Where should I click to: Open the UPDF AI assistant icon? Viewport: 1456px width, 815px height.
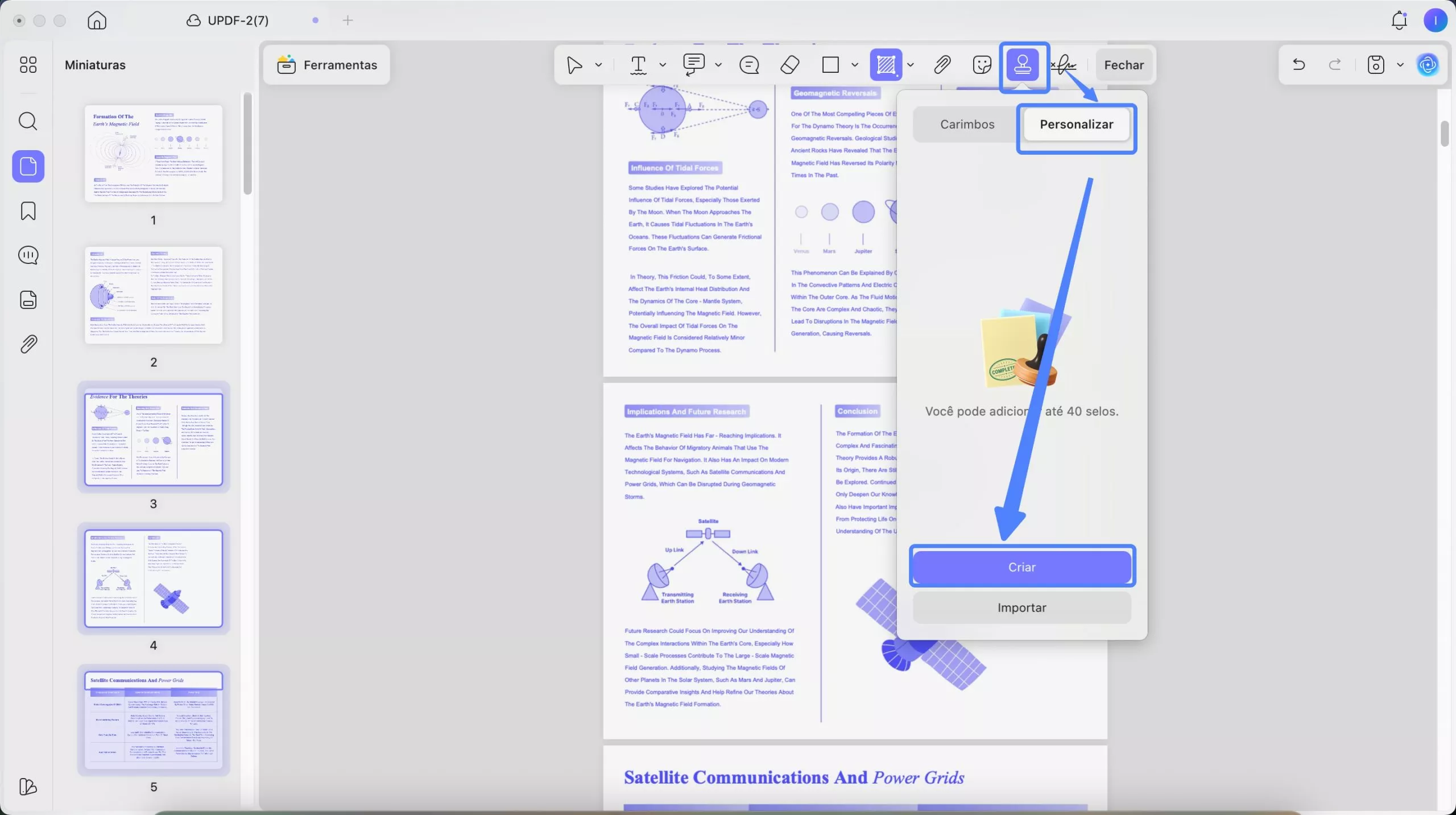[x=1428, y=65]
